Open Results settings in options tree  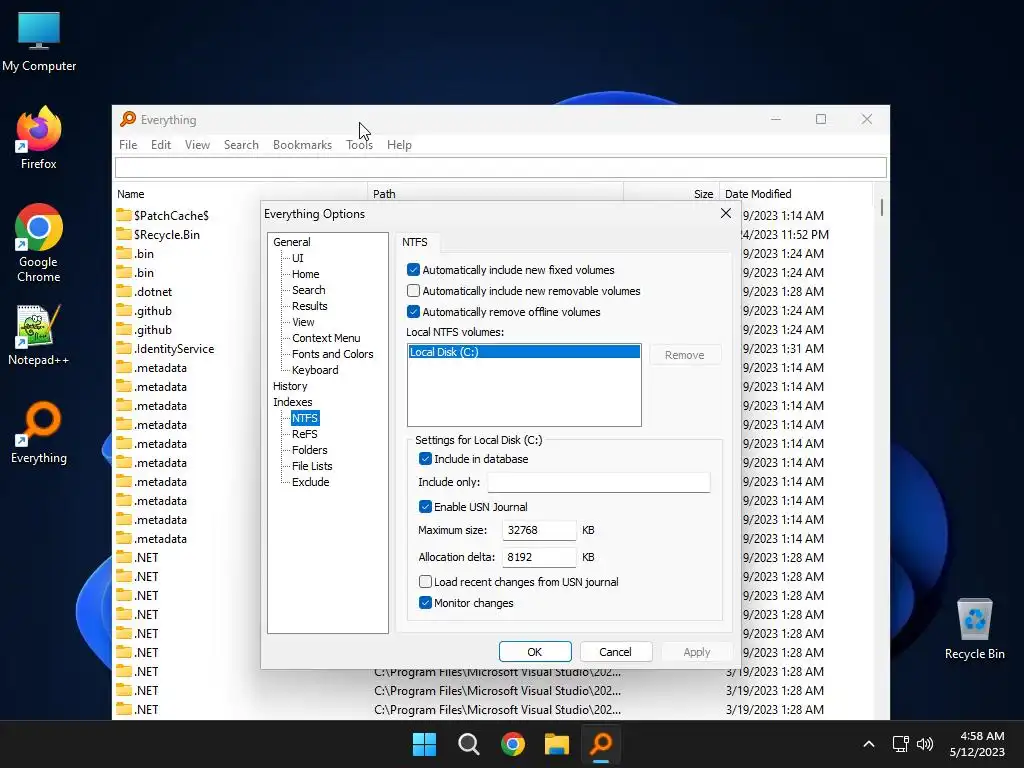click(x=310, y=306)
